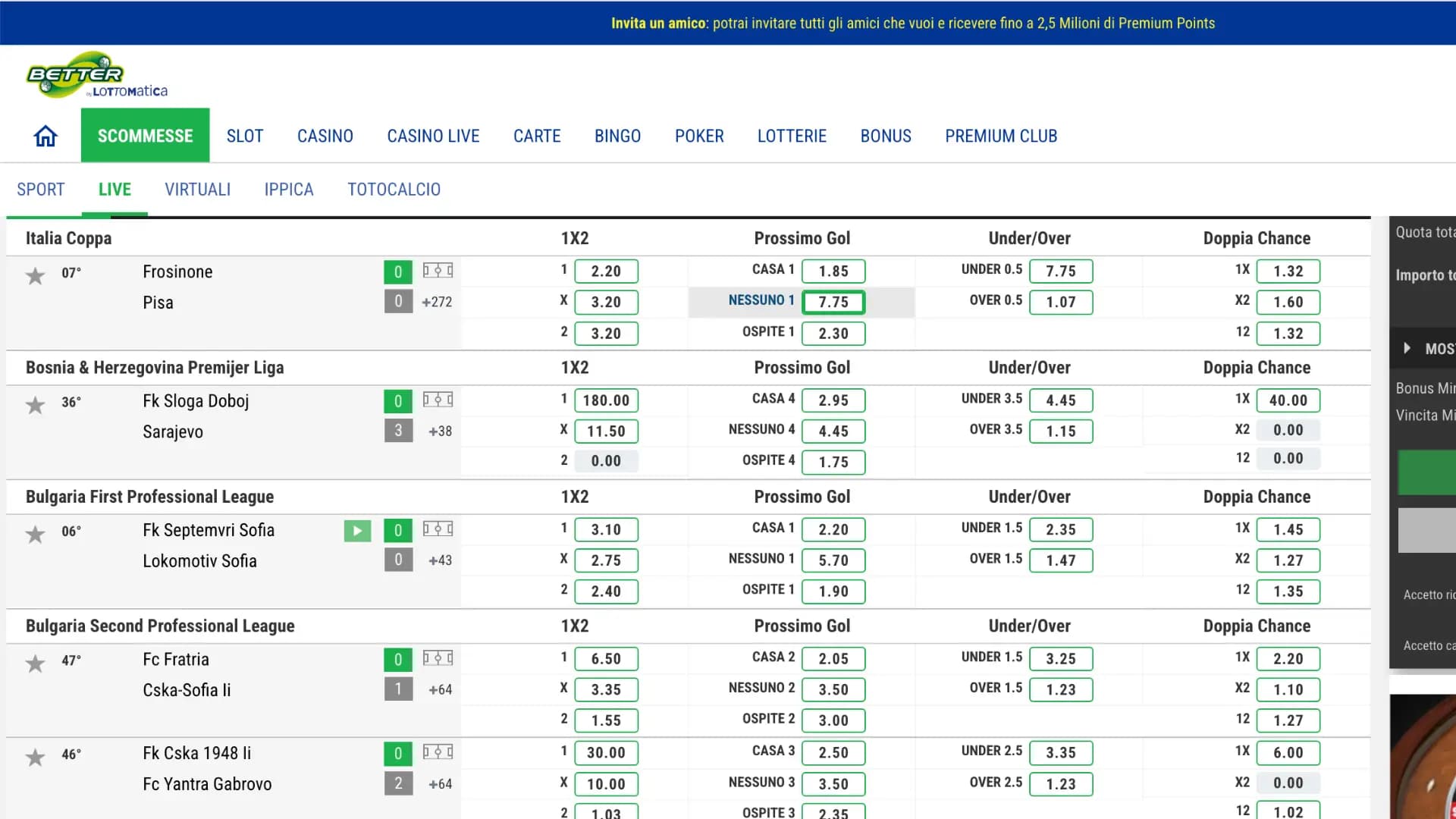Open field view icon for Fk Sloga Doboj
The height and width of the screenshot is (819, 1456).
click(x=438, y=400)
